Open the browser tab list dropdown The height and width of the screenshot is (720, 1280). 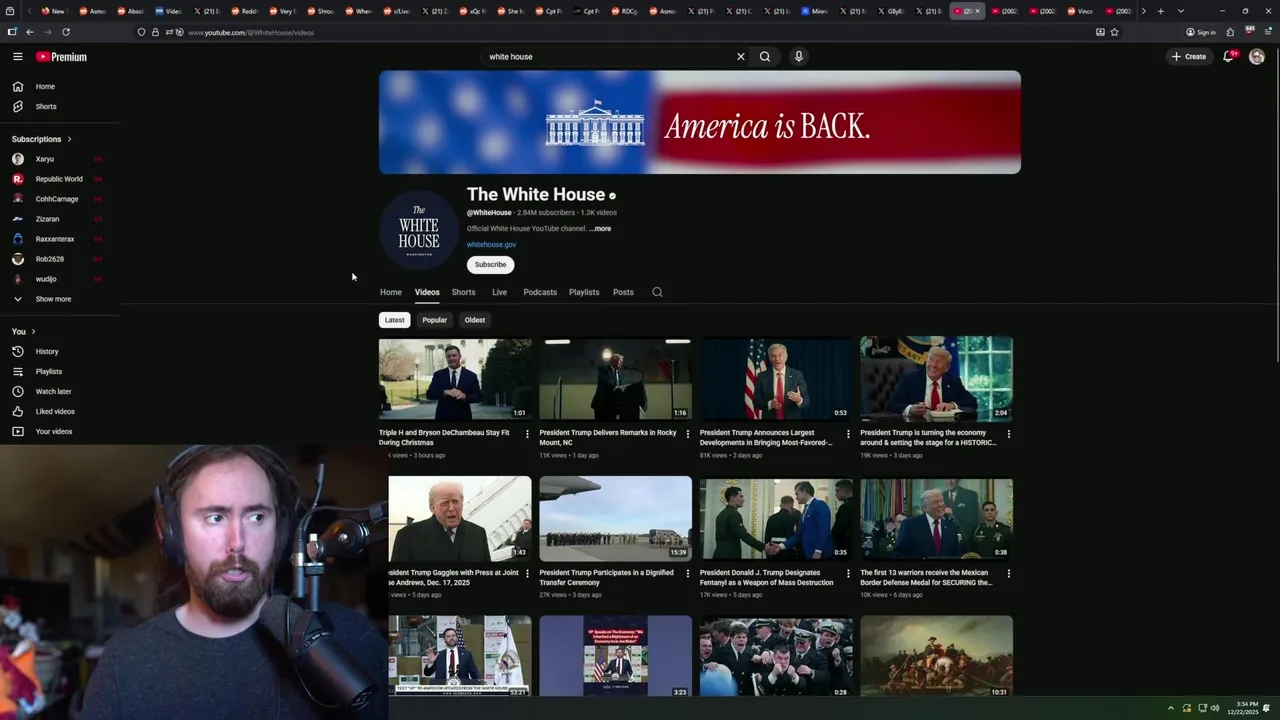[x=1180, y=11]
